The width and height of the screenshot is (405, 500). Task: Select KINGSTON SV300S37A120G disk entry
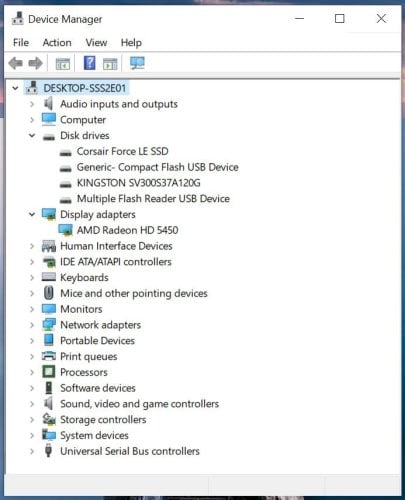(139, 183)
